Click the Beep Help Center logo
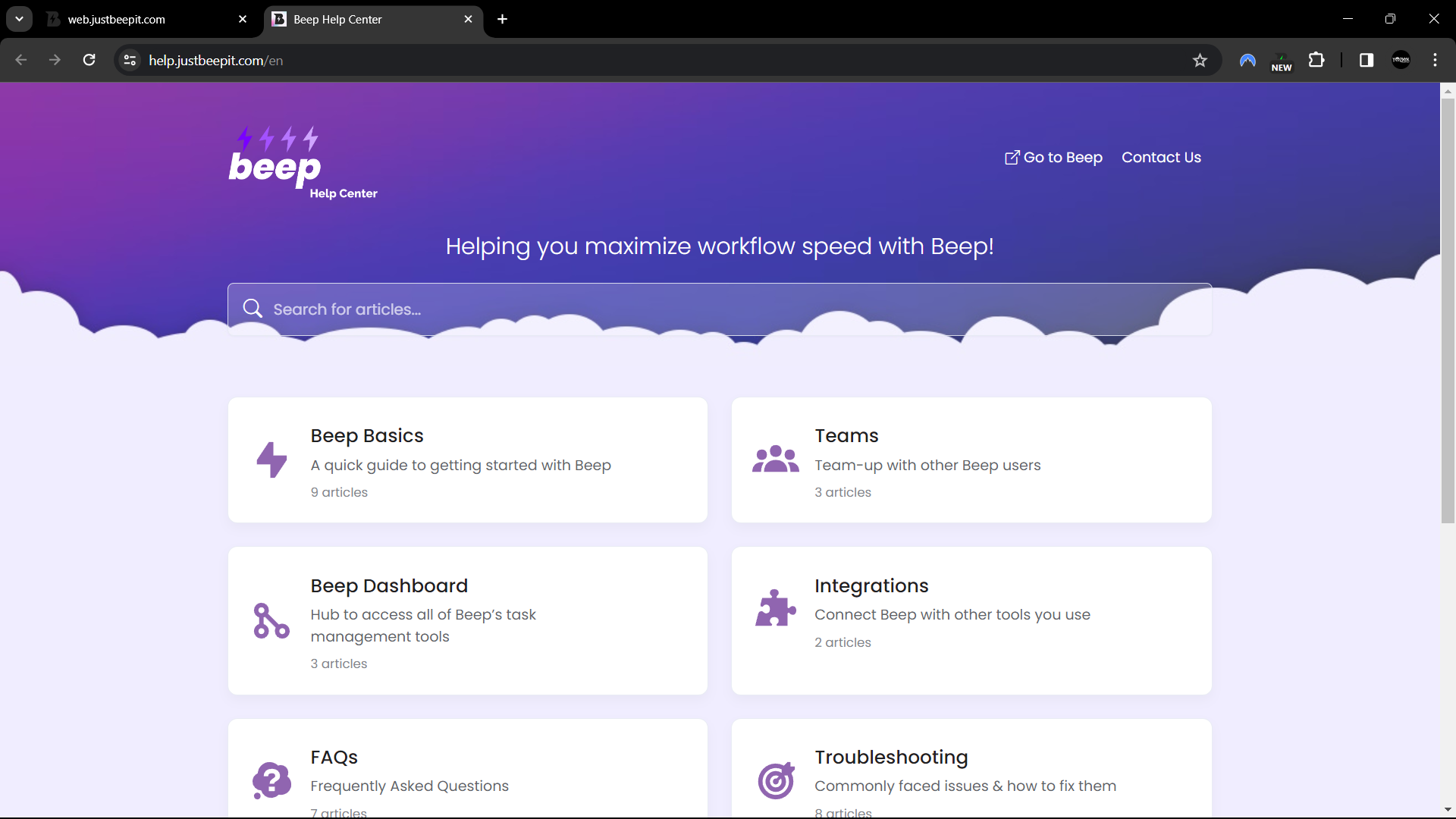 303,163
